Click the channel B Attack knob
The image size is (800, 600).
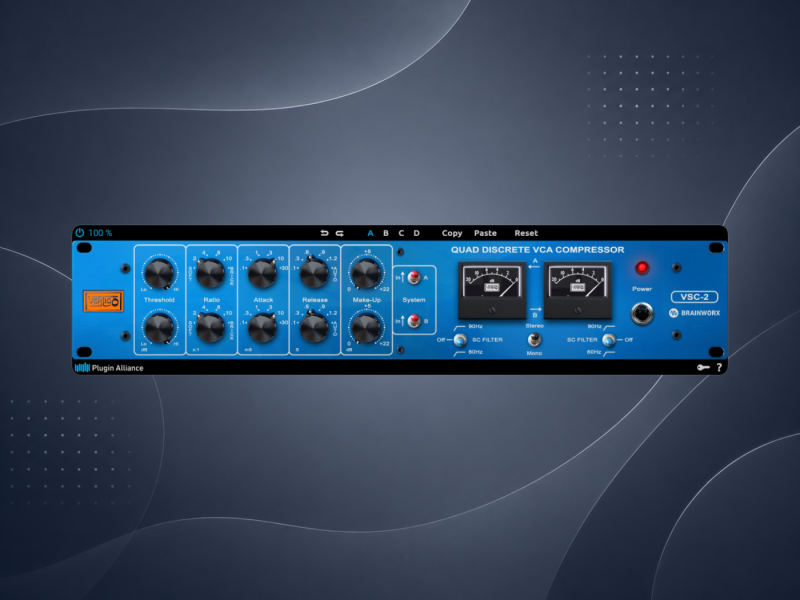(x=262, y=327)
